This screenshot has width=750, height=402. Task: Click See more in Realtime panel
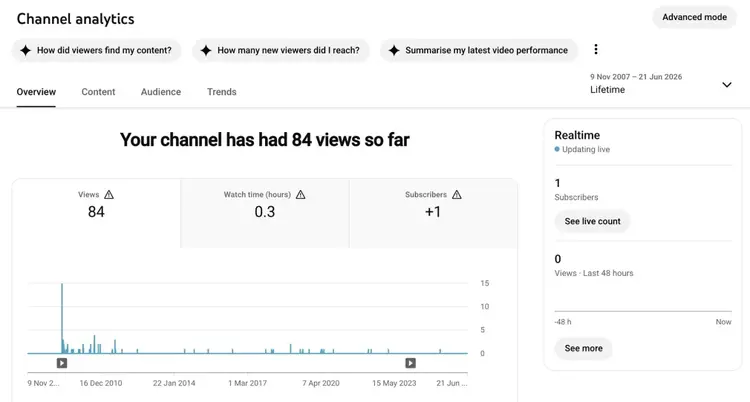click(x=583, y=348)
